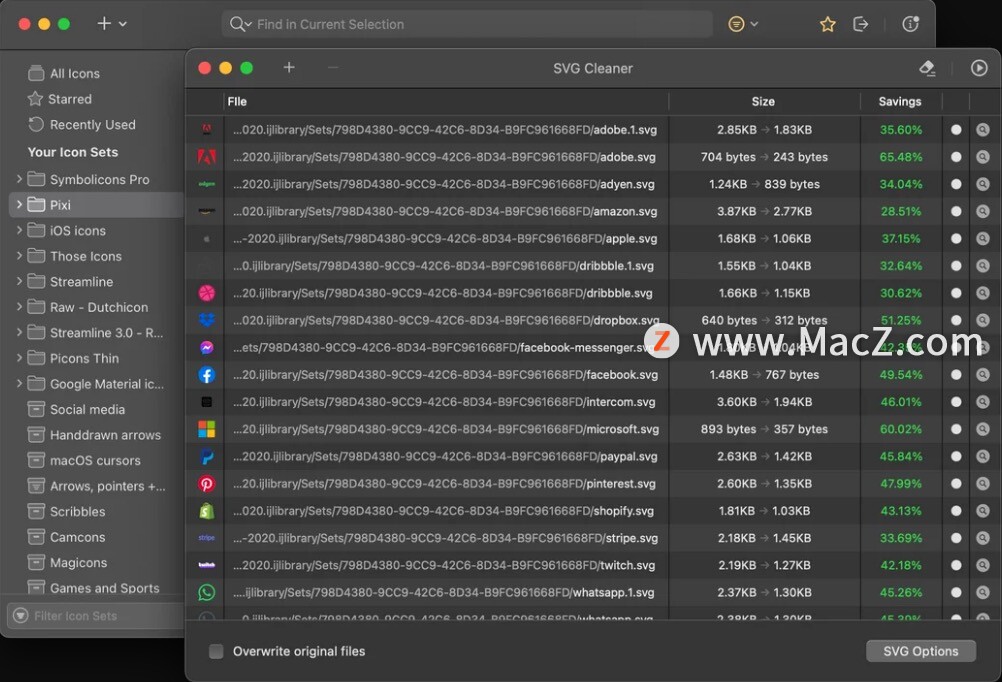
Task: Click the info inspector icon in main toolbar
Action: pos(910,24)
